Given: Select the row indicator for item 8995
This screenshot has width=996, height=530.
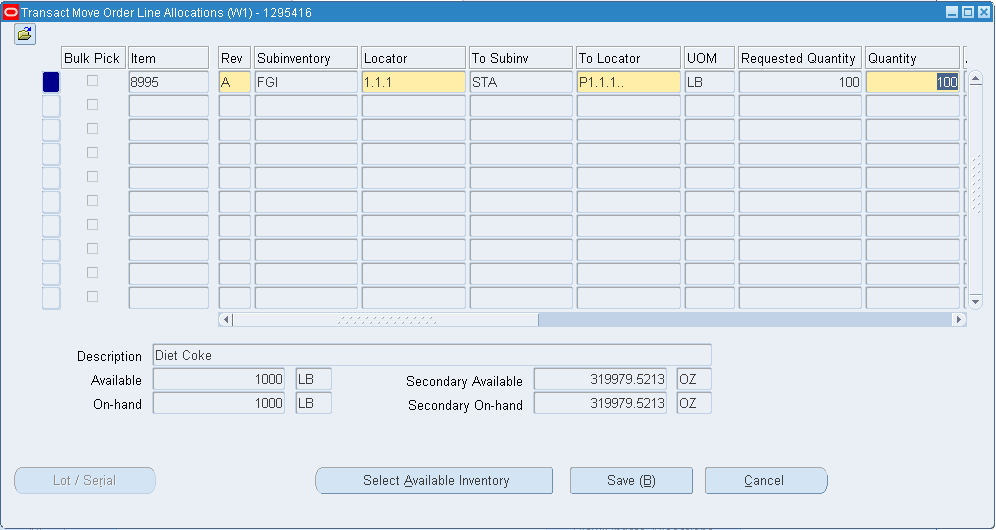Looking at the screenshot, I should click(51, 82).
